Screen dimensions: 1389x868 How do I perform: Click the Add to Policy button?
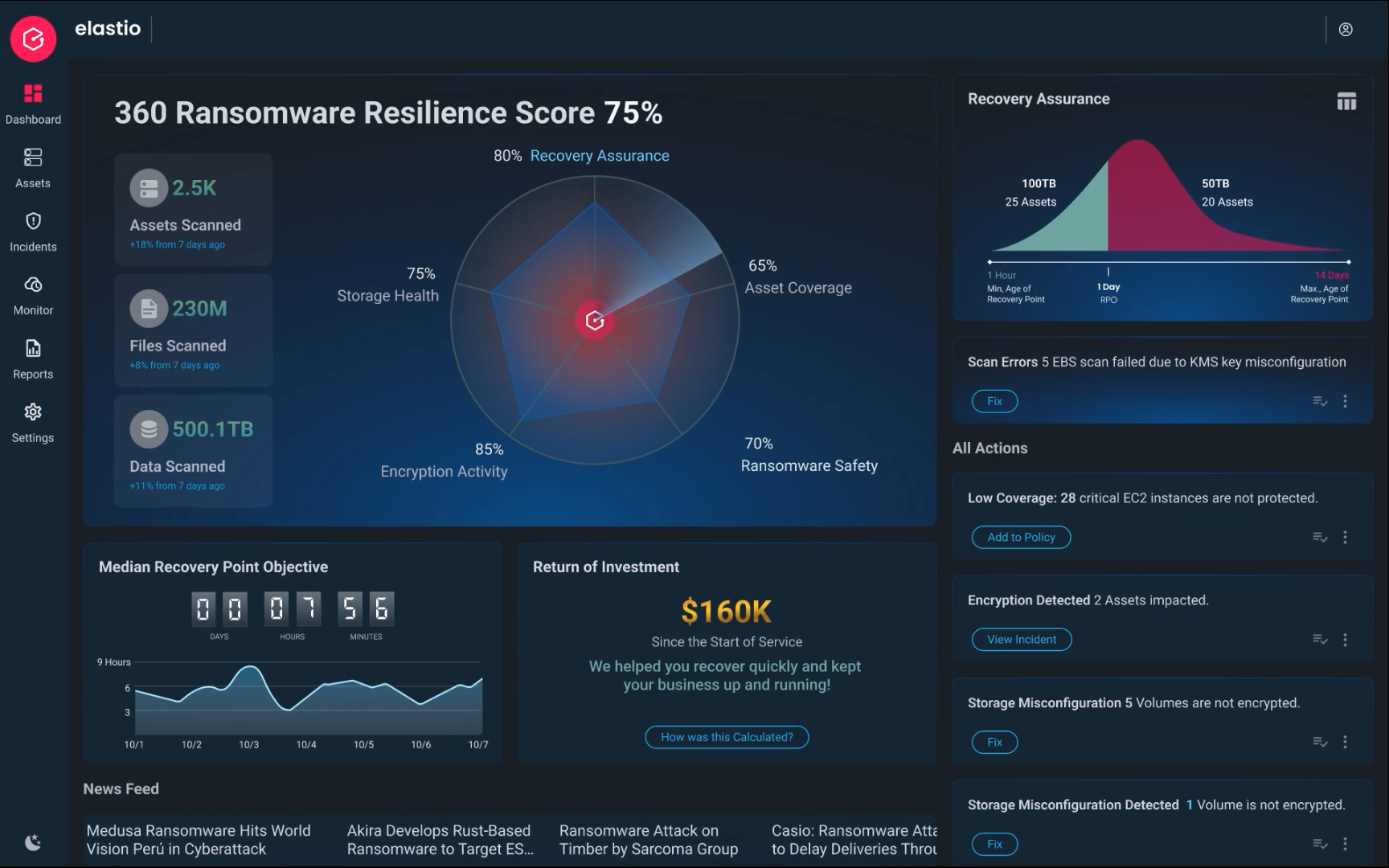tap(1021, 537)
